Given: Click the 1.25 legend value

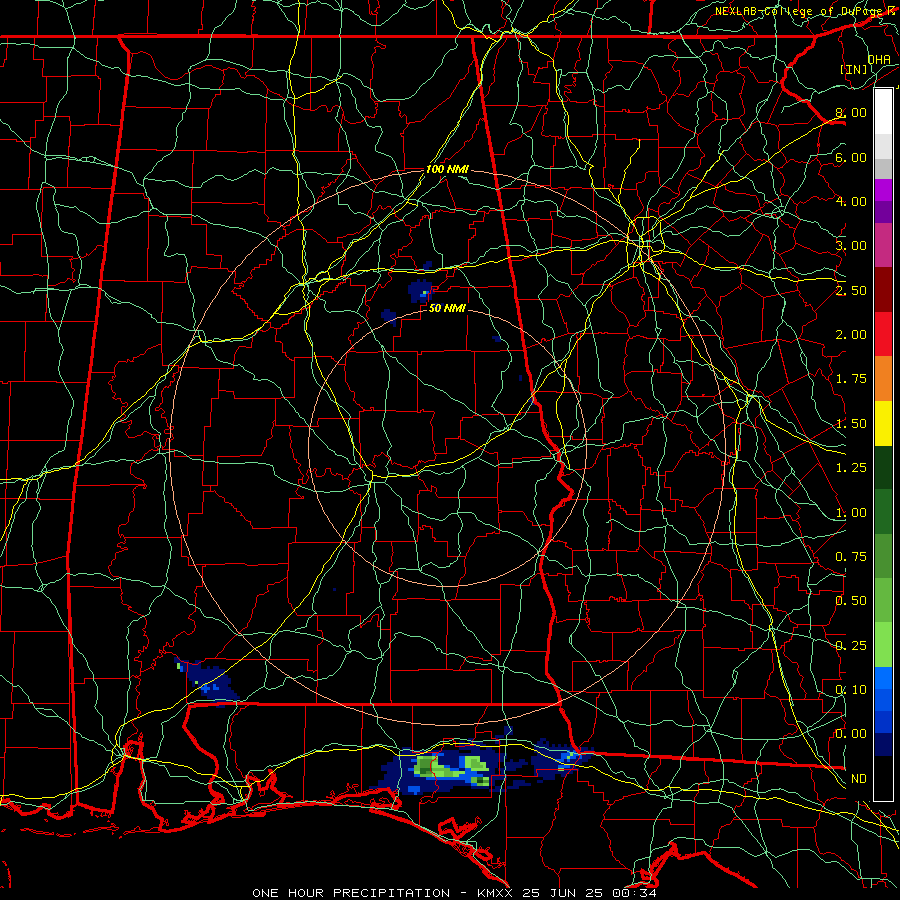Looking at the screenshot, I should pyautogui.click(x=851, y=468).
